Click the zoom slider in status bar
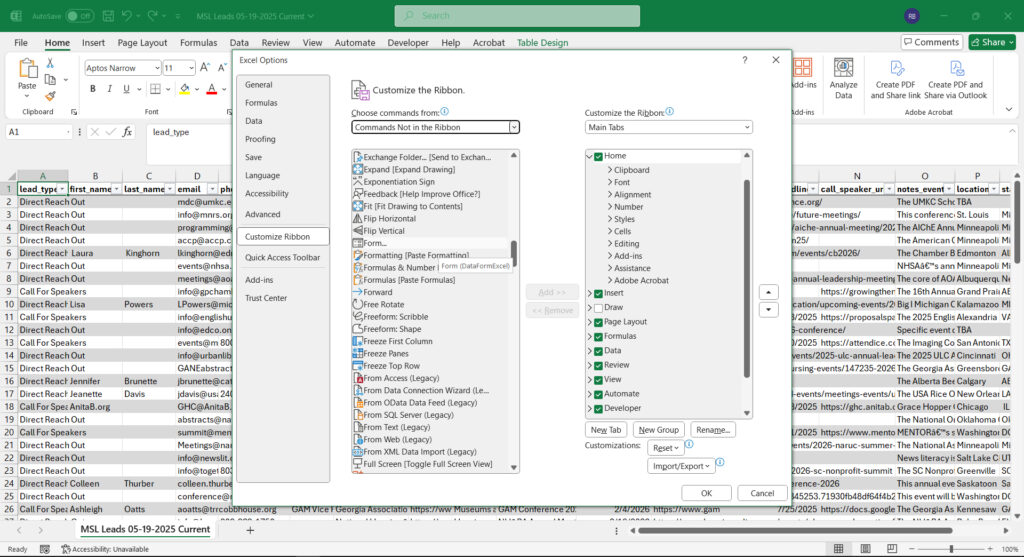Image resolution: width=1024 pixels, height=557 pixels. [x=951, y=549]
